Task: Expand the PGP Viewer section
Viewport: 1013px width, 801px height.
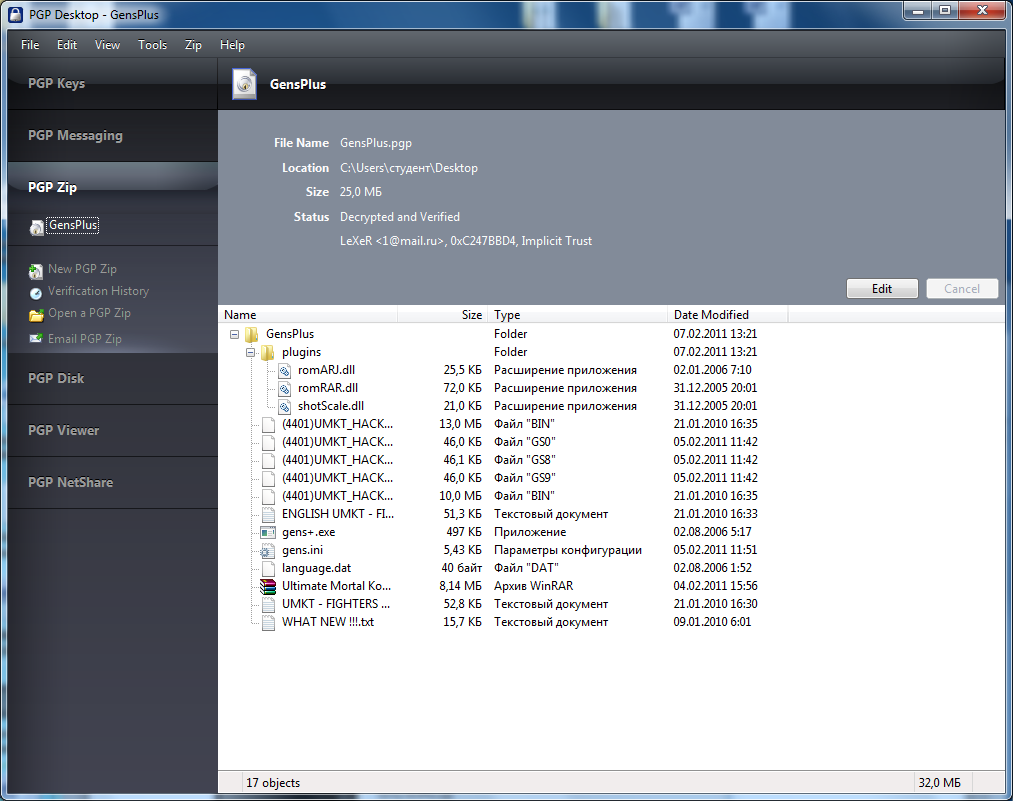Action: 112,430
